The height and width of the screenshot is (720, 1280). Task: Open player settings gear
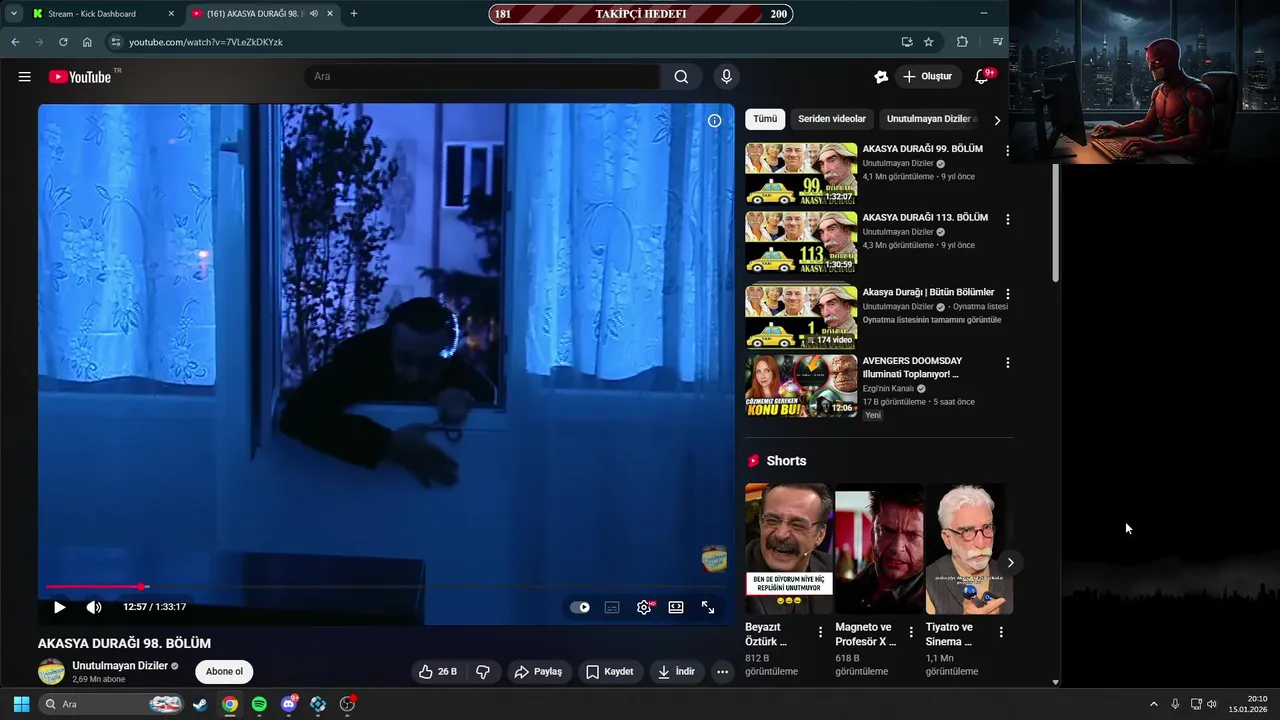pos(645,607)
